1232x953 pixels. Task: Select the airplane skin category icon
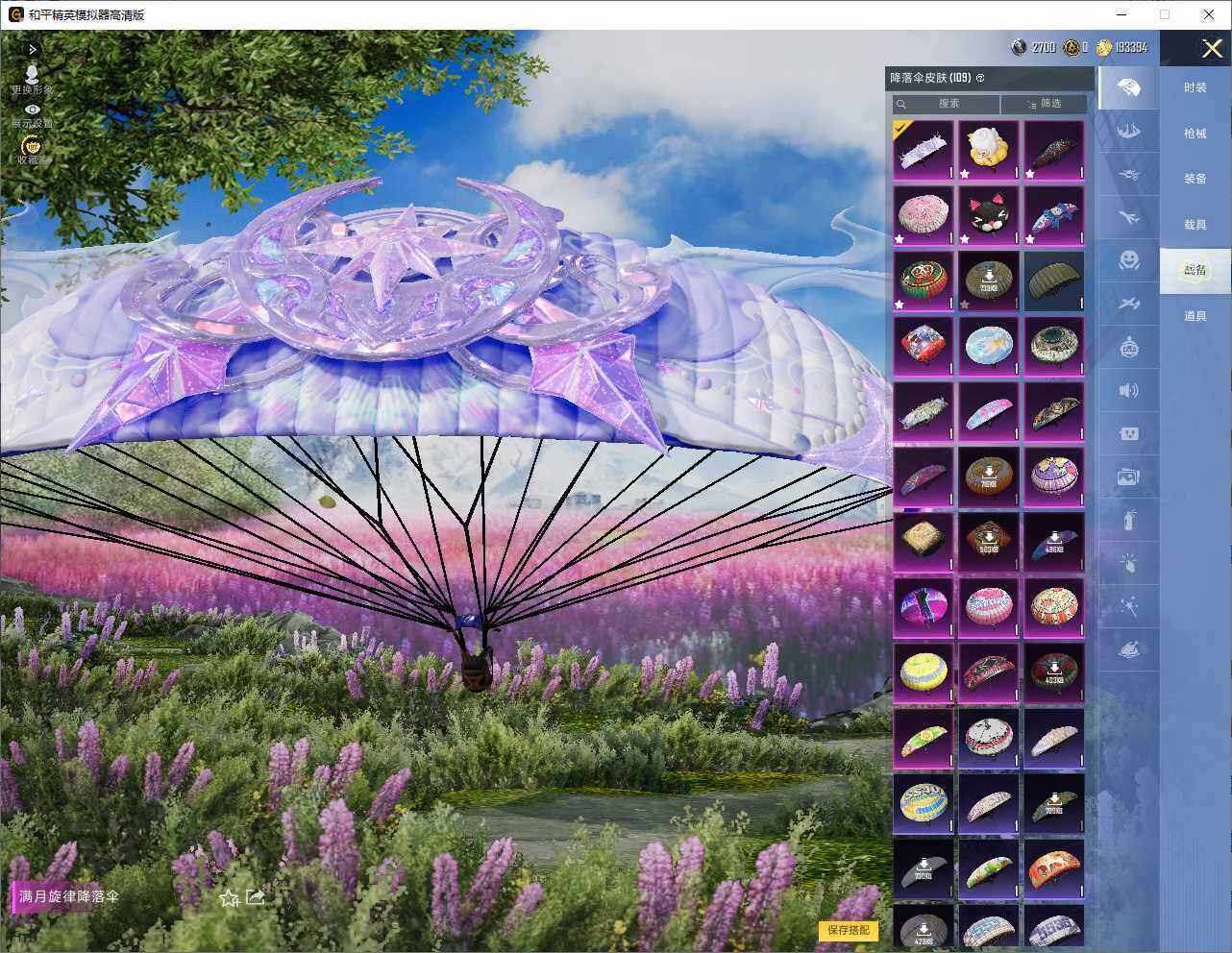(1128, 217)
